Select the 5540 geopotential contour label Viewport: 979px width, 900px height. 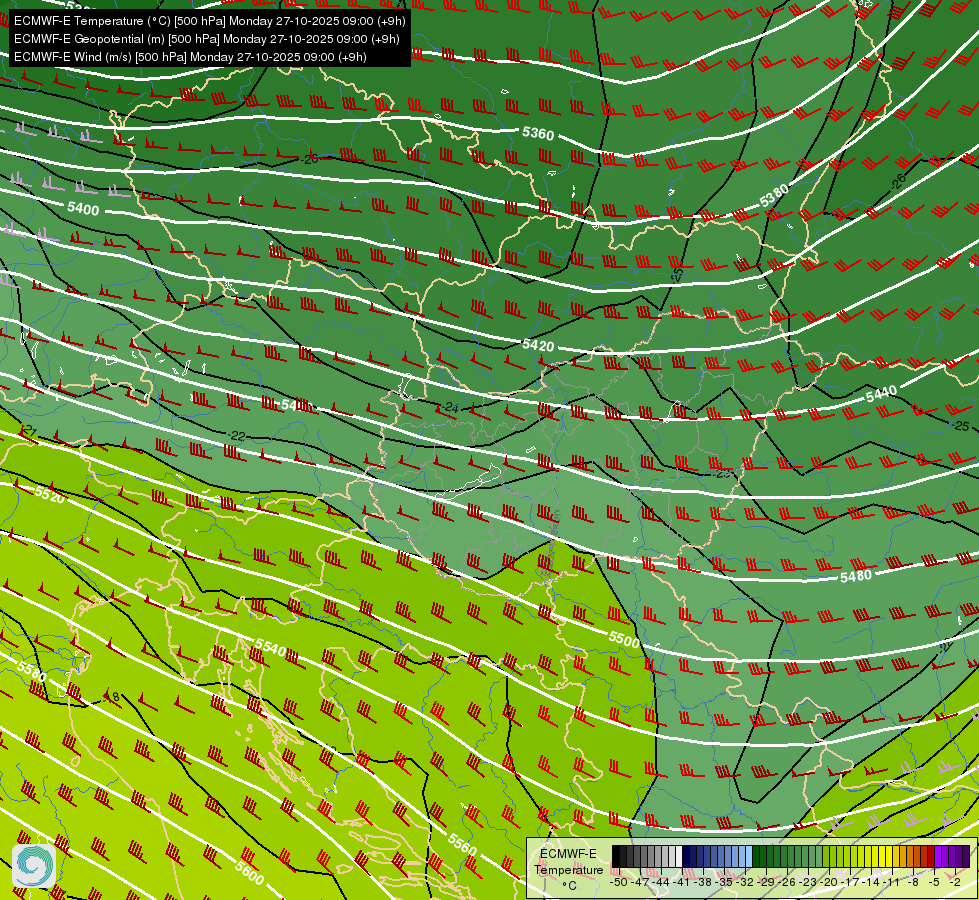tap(270, 648)
